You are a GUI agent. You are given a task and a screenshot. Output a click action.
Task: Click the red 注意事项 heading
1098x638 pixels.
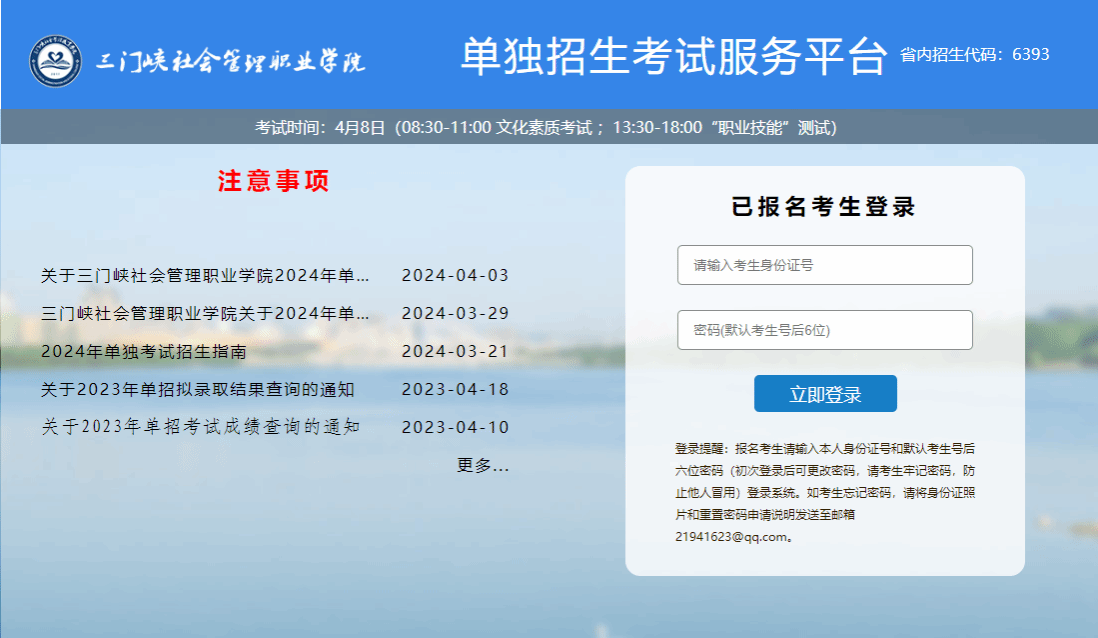[x=273, y=181]
